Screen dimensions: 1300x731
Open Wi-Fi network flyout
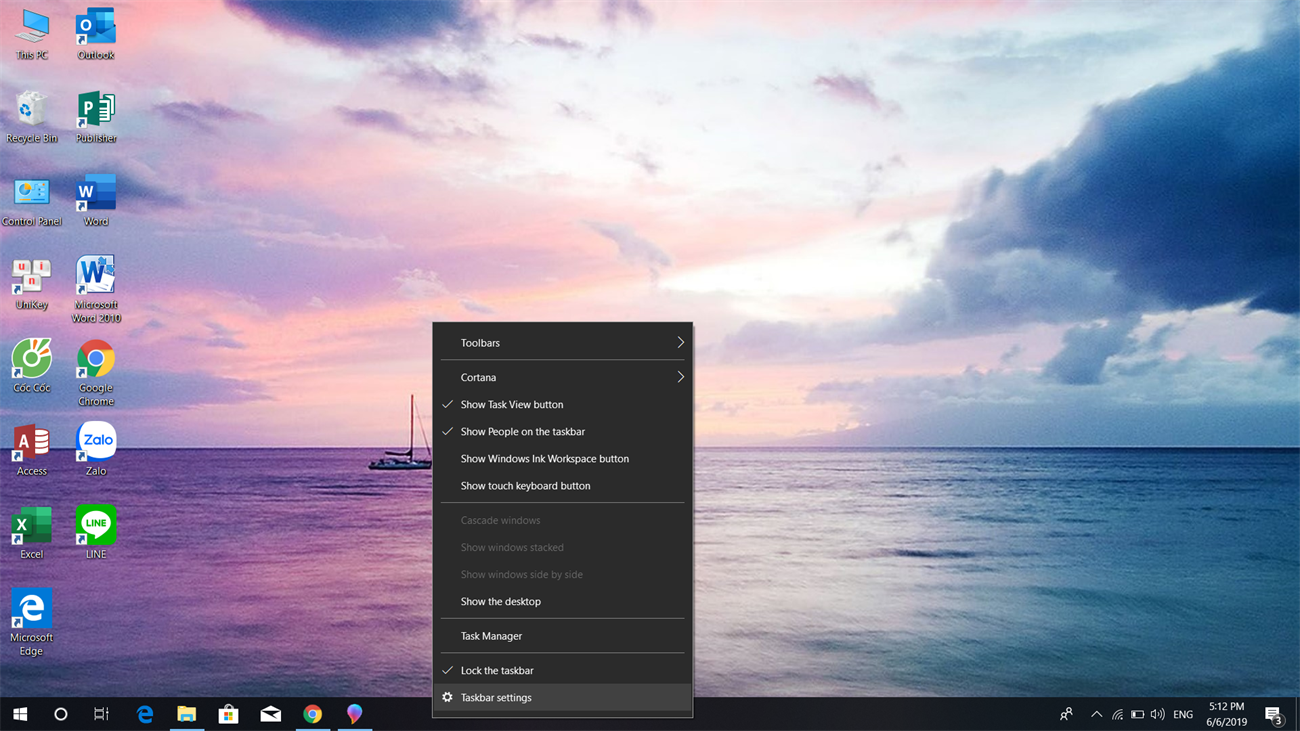tap(1117, 714)
